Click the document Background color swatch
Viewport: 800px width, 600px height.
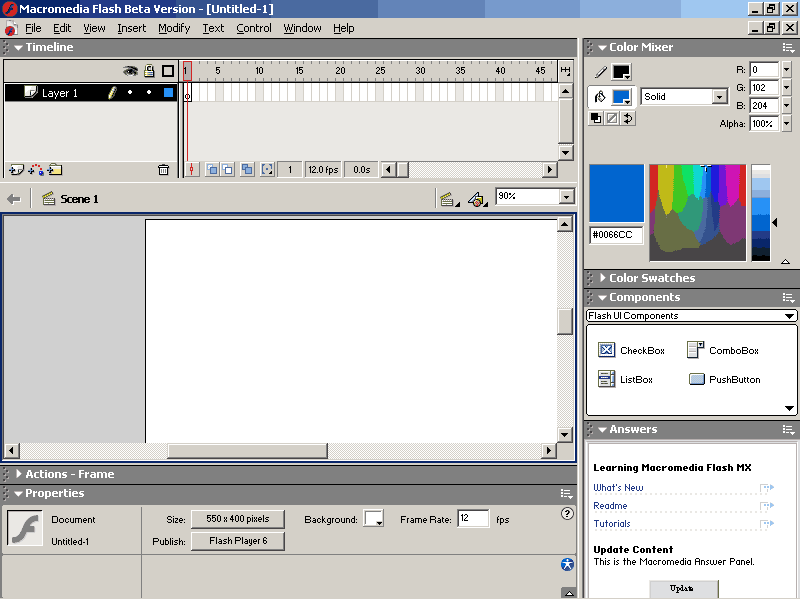[373, 519]
